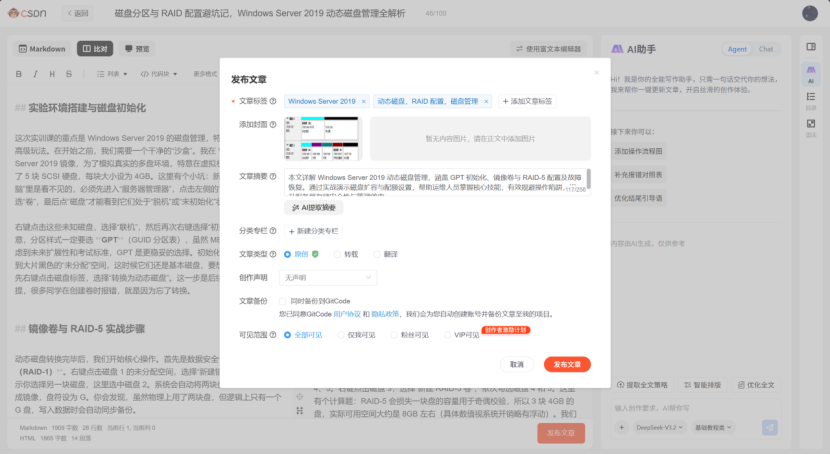This screenshot has height=455, width=830.
Task: Click the CSDN logo
Action: 27,13
